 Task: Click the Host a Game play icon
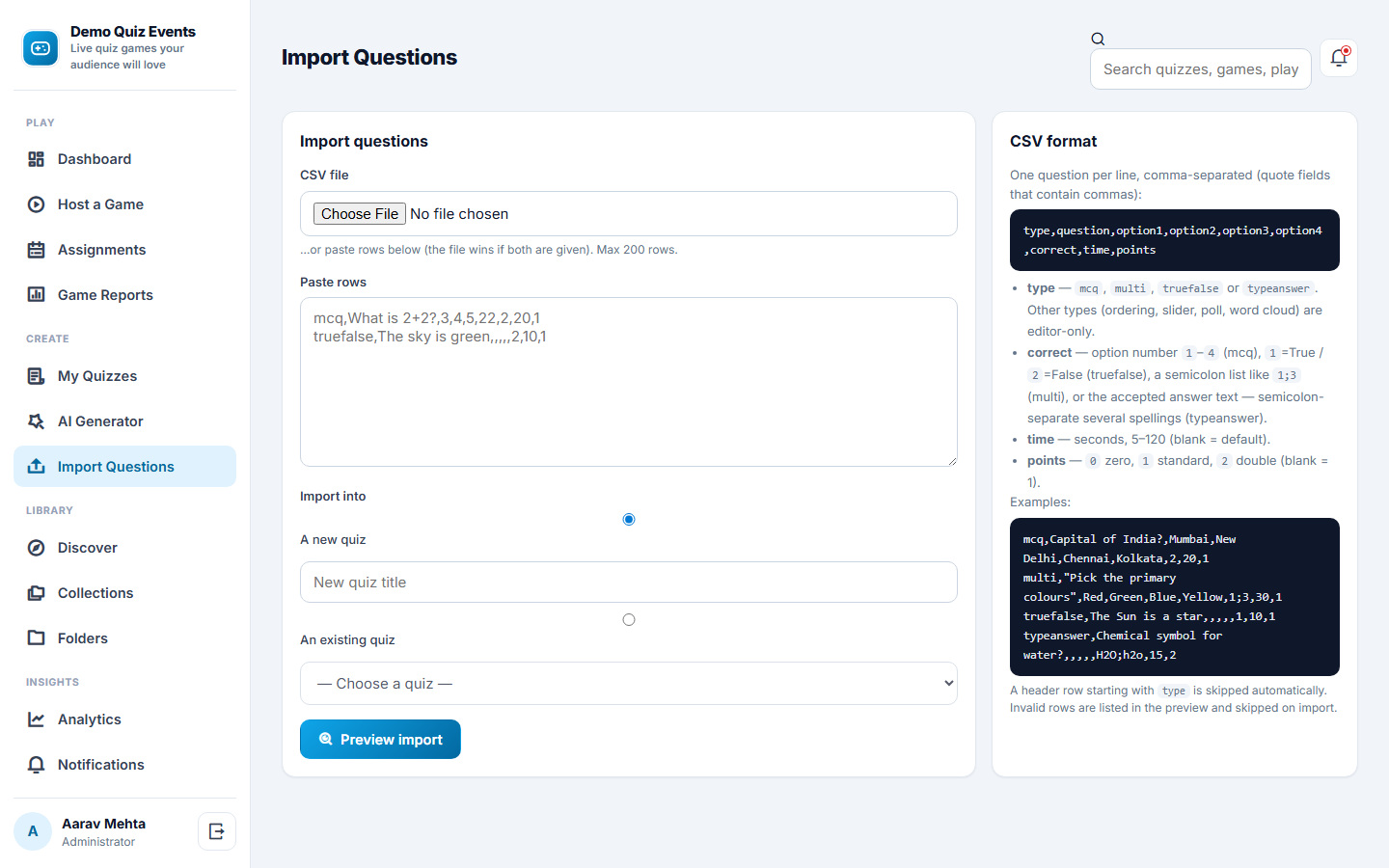(x=37, y=204)
